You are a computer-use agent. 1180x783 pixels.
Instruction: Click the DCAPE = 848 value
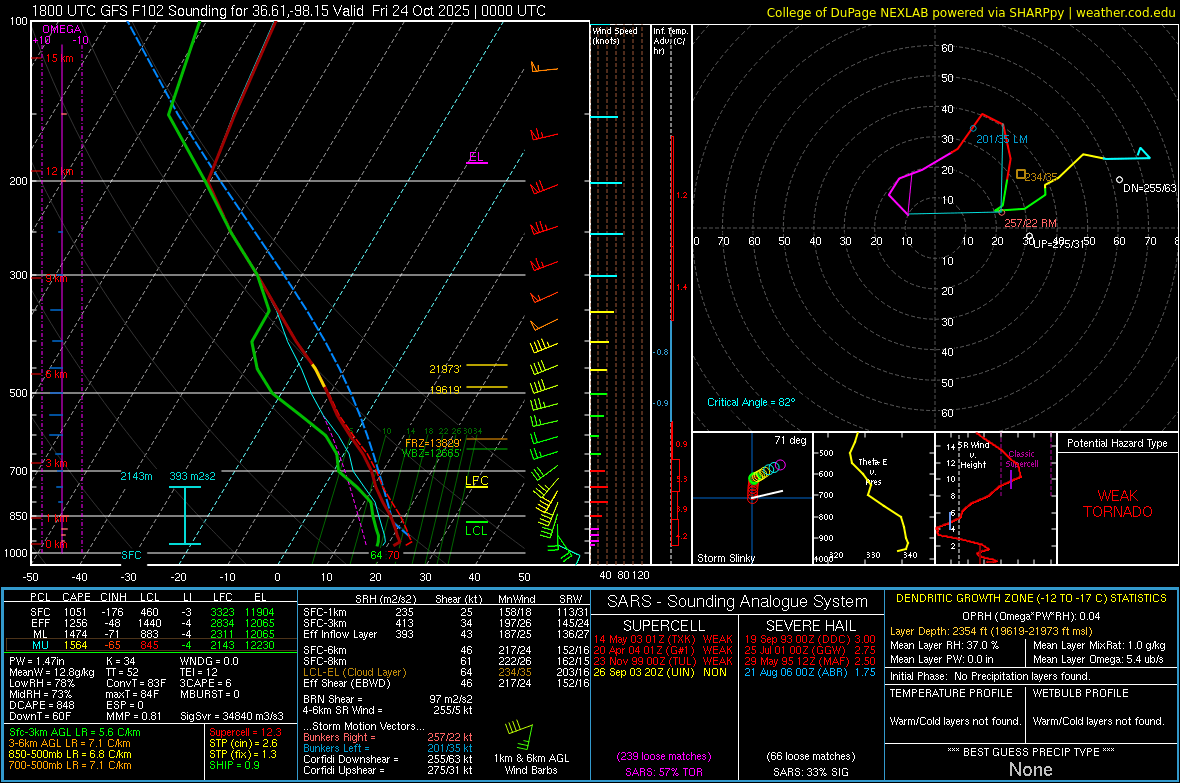point(41,705)
